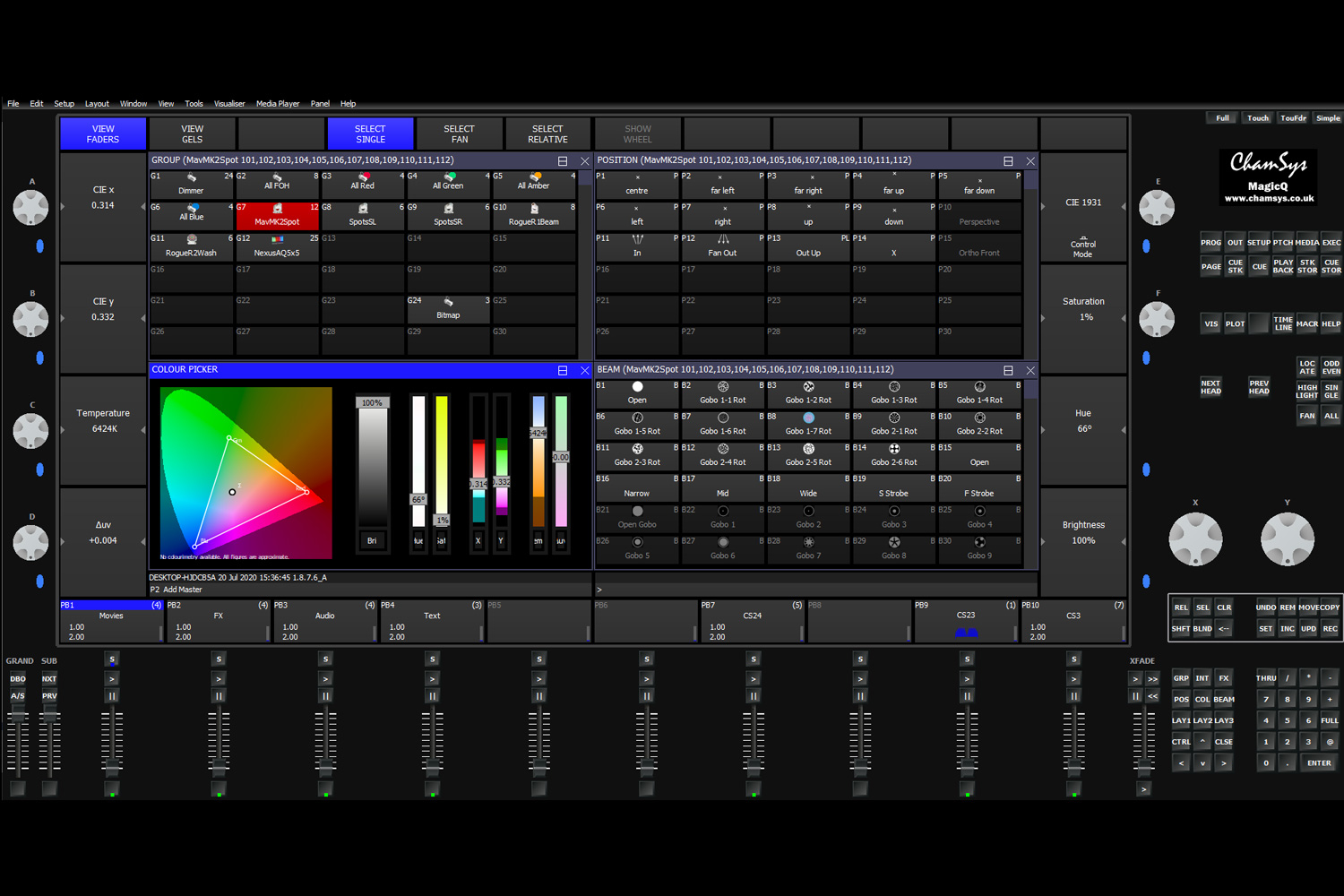Adjust the Grand master fader
The height and width of the screenshot is (896, 1344).
click(x=18, y=716)
